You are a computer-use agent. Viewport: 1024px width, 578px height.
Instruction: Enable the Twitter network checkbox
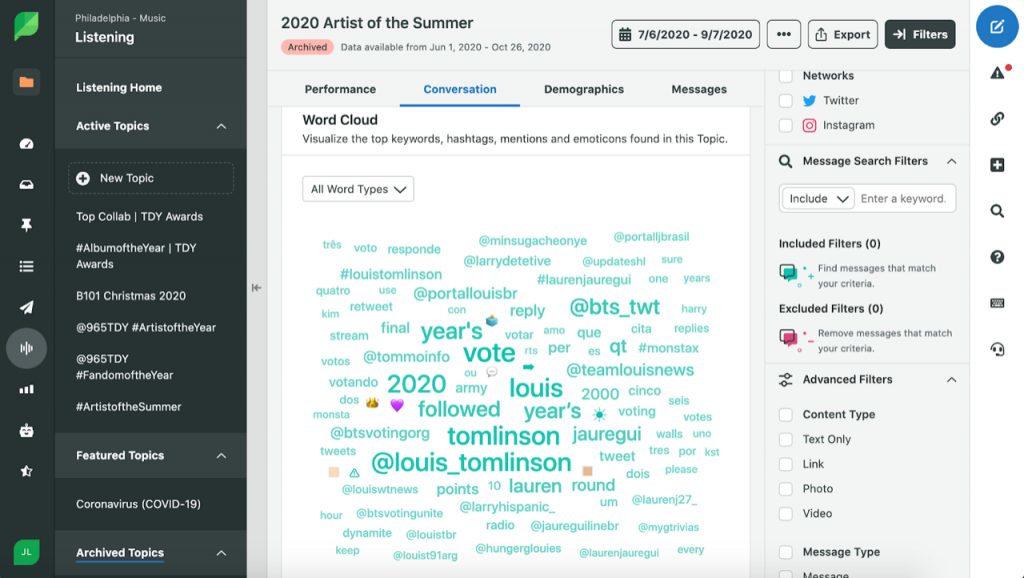point(786,101)
